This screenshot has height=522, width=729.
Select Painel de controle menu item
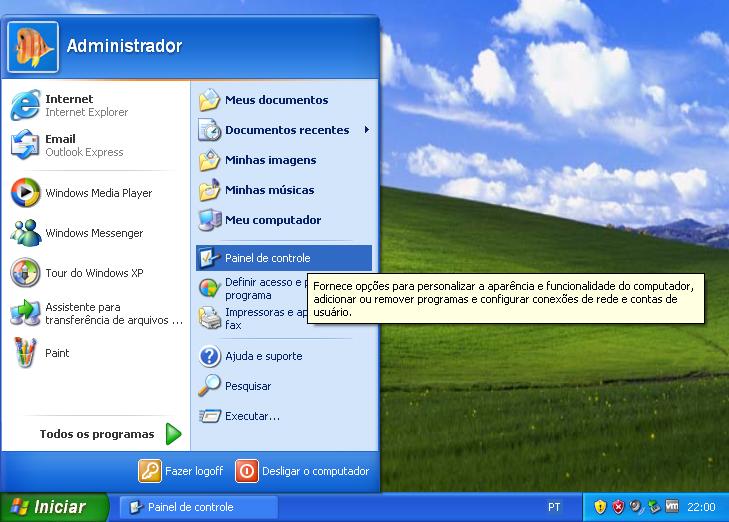tap(267, 258)
